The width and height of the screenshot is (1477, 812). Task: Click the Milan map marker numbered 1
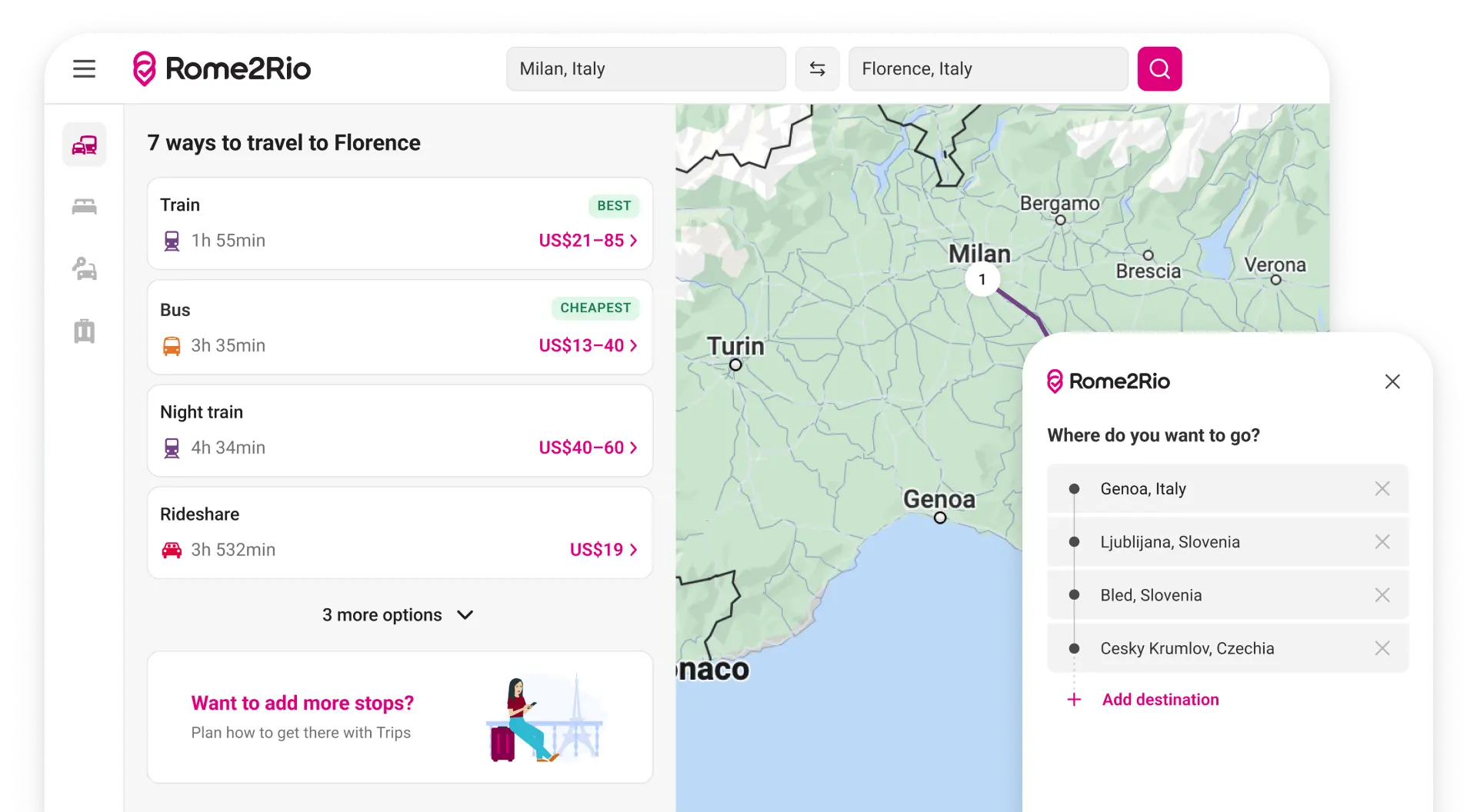pyautogui.click(x=982, y=279)
